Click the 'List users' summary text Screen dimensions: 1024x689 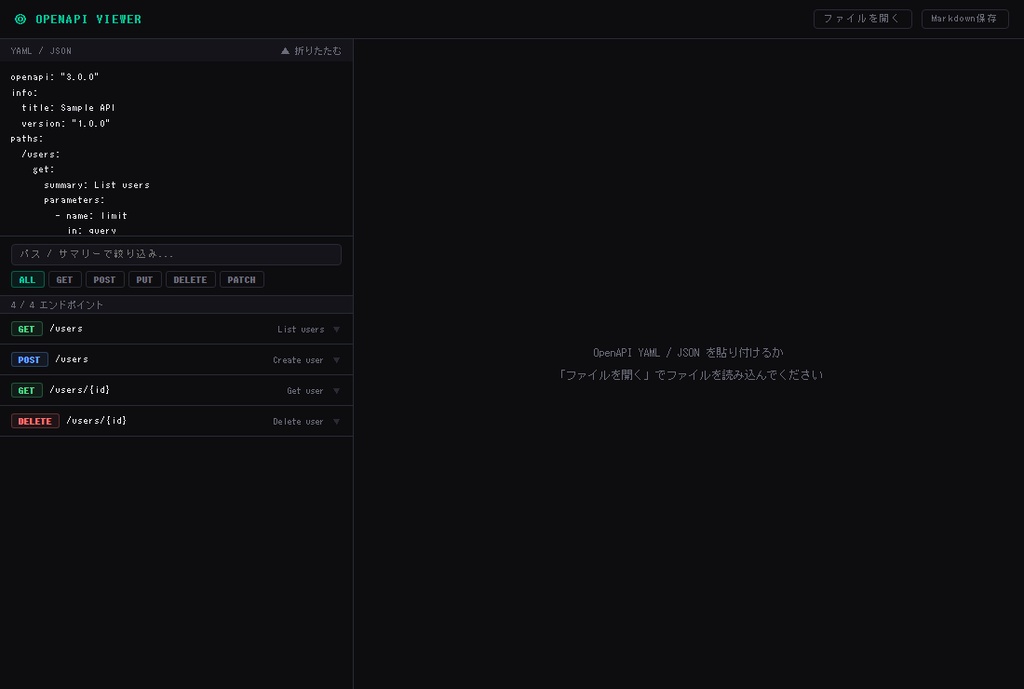pyautogui.click(x=300, y=329)
